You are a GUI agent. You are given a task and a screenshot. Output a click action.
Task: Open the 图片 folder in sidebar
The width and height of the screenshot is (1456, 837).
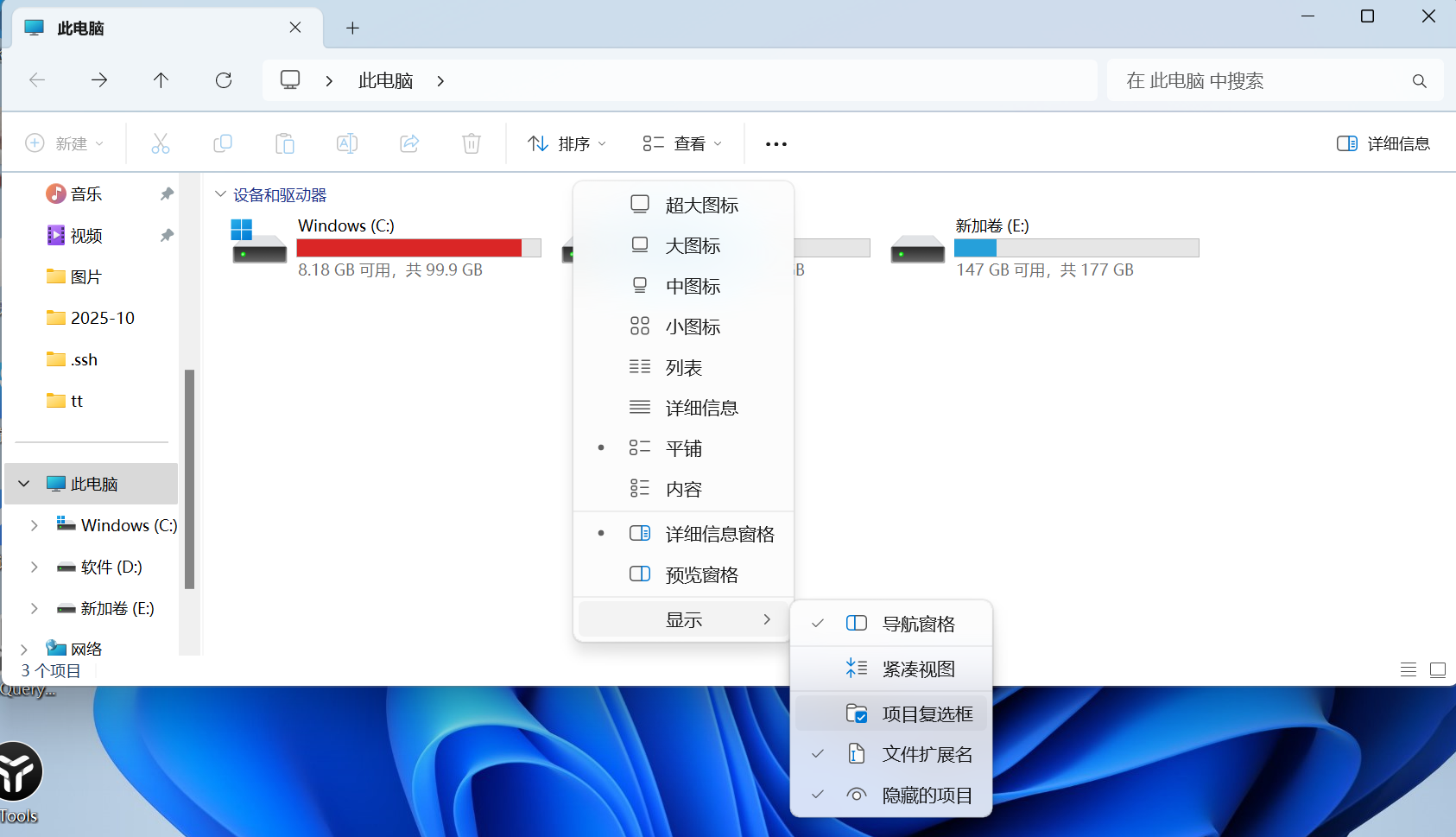tap(85, 276)
